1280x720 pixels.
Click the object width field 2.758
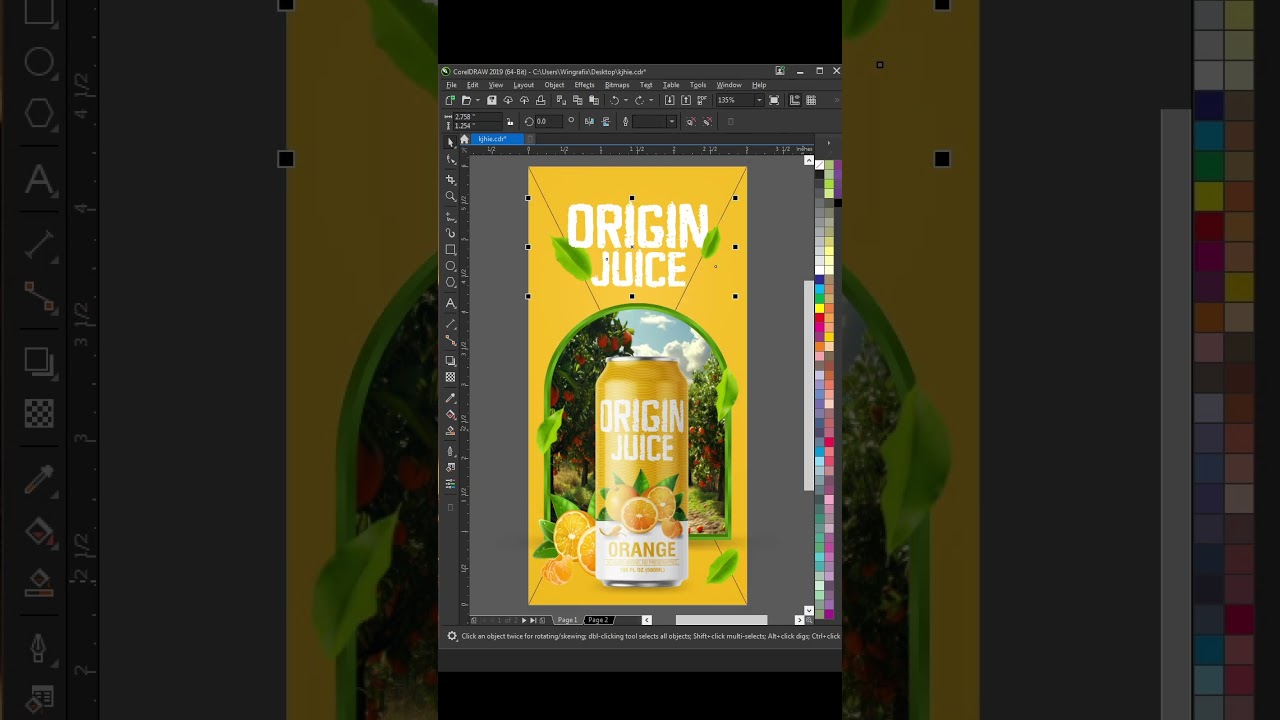click(476, 117)
